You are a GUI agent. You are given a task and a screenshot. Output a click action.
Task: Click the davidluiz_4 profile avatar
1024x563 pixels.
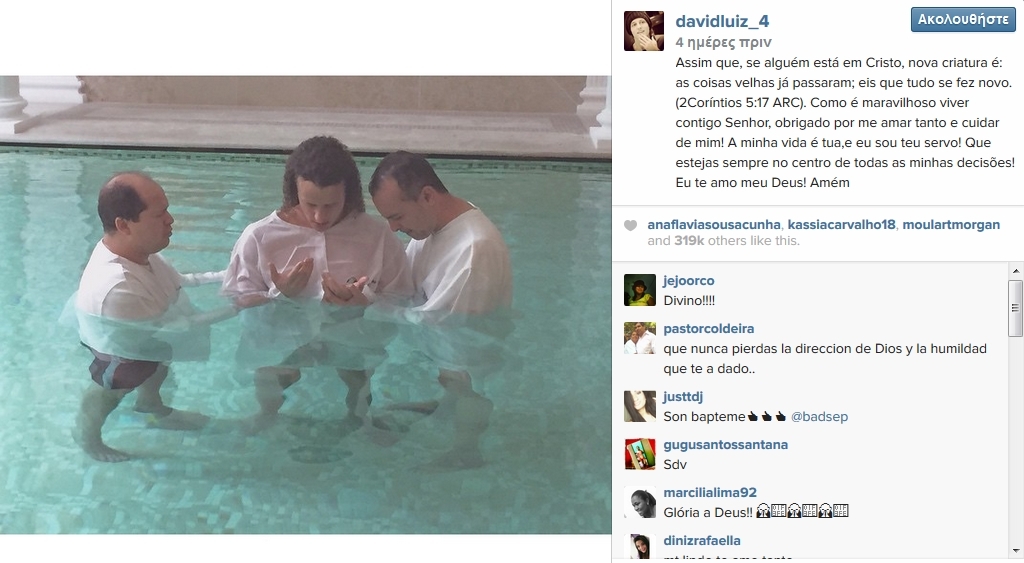tap(644, 31)
